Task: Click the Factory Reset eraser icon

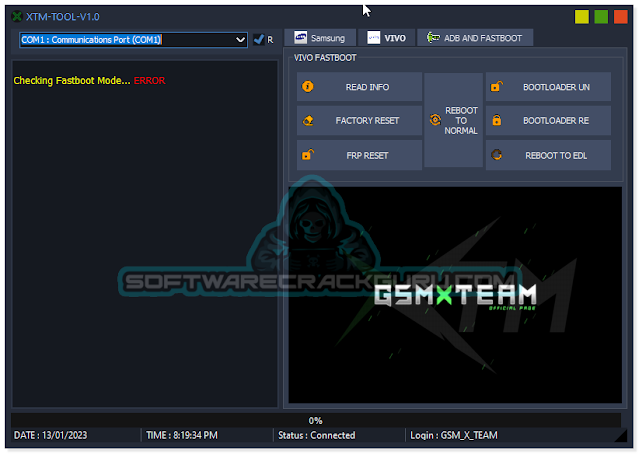Action: click(x=308, y=121)
